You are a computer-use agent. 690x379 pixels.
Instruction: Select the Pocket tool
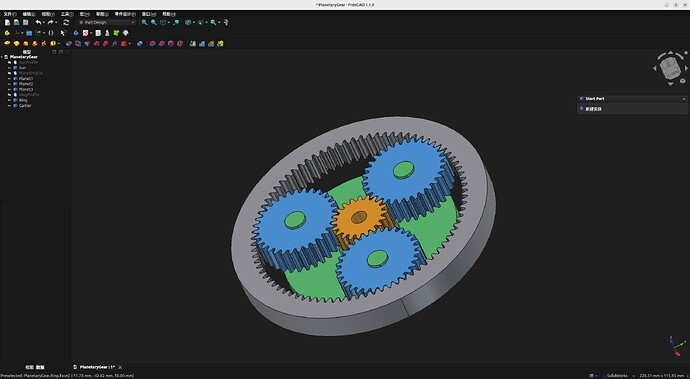(x=69, y=44)
